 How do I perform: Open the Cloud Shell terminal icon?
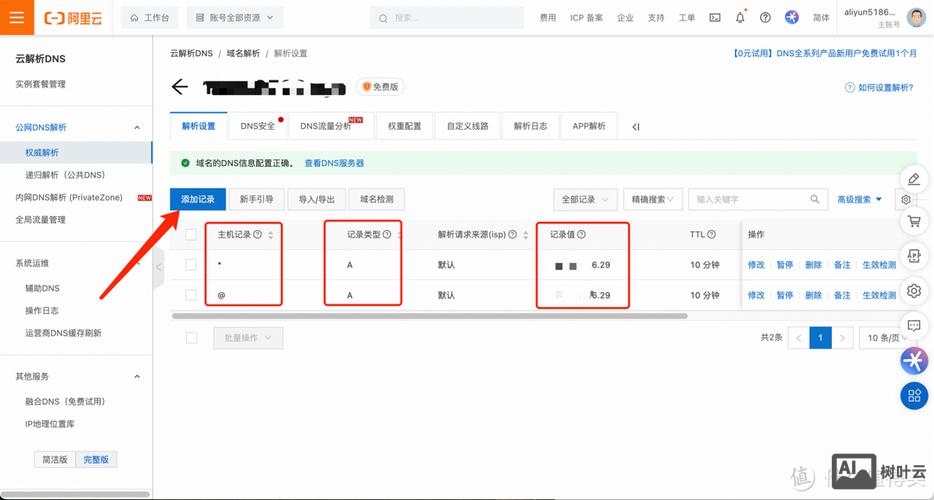pyautogui.click(x=715, y=18)
